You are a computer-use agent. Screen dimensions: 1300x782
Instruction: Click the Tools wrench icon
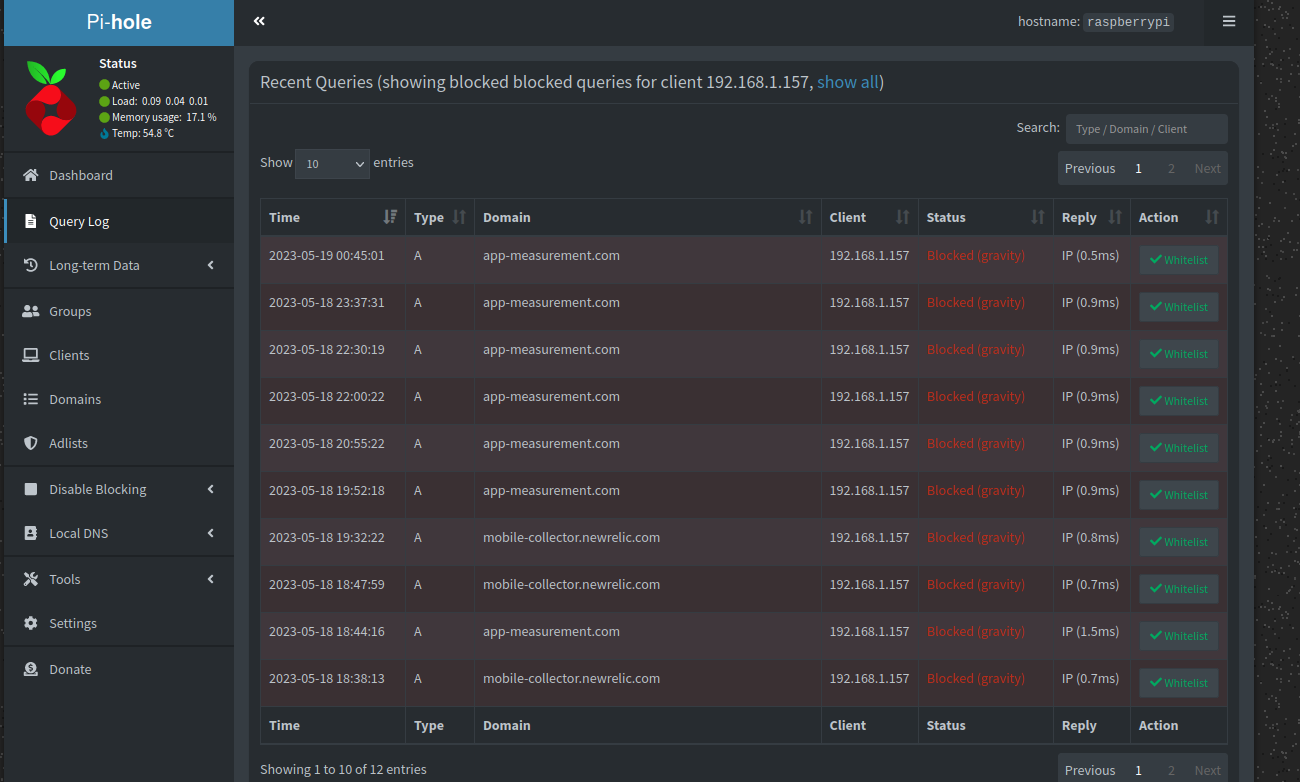[x=30, y=579]
